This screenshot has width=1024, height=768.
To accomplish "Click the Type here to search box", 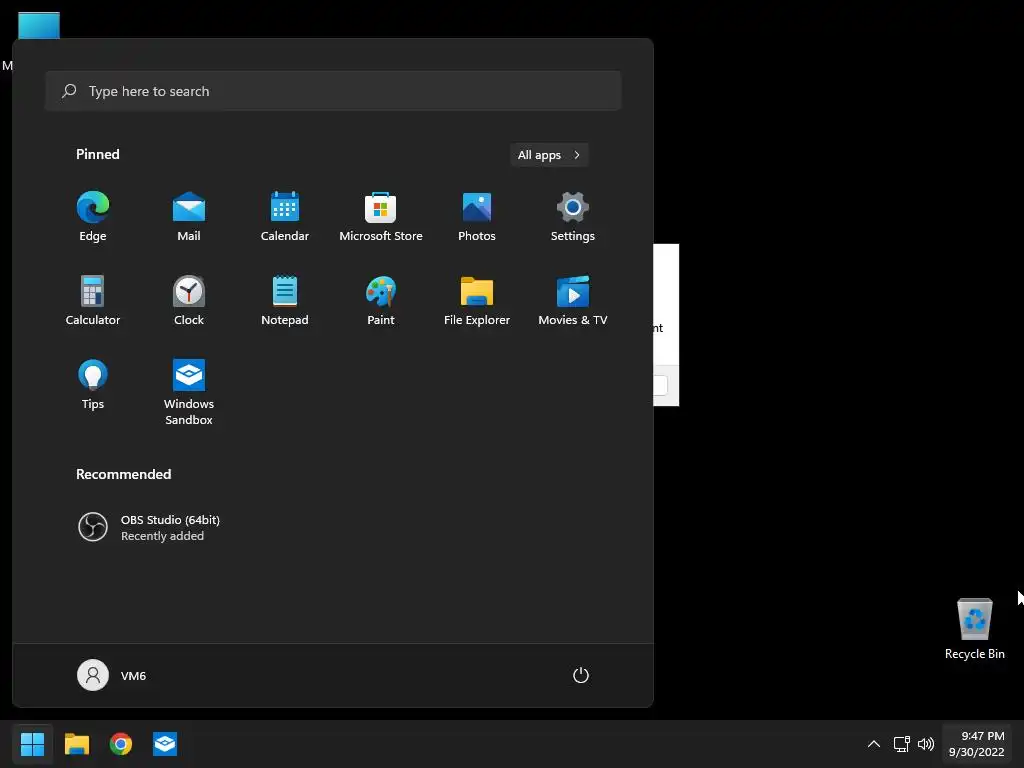I will 333,91.
